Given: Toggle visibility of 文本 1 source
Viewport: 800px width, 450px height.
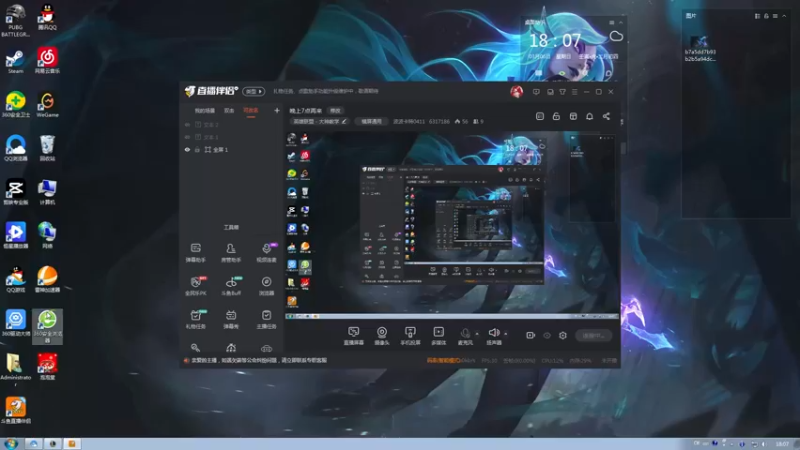Looking at the screenshot, I should pyautogui.click(x=187, y=137).
